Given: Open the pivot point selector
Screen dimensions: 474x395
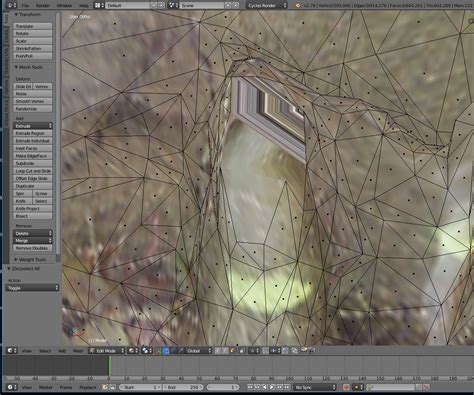Looking at the screenshot, I should click(146, 350).
